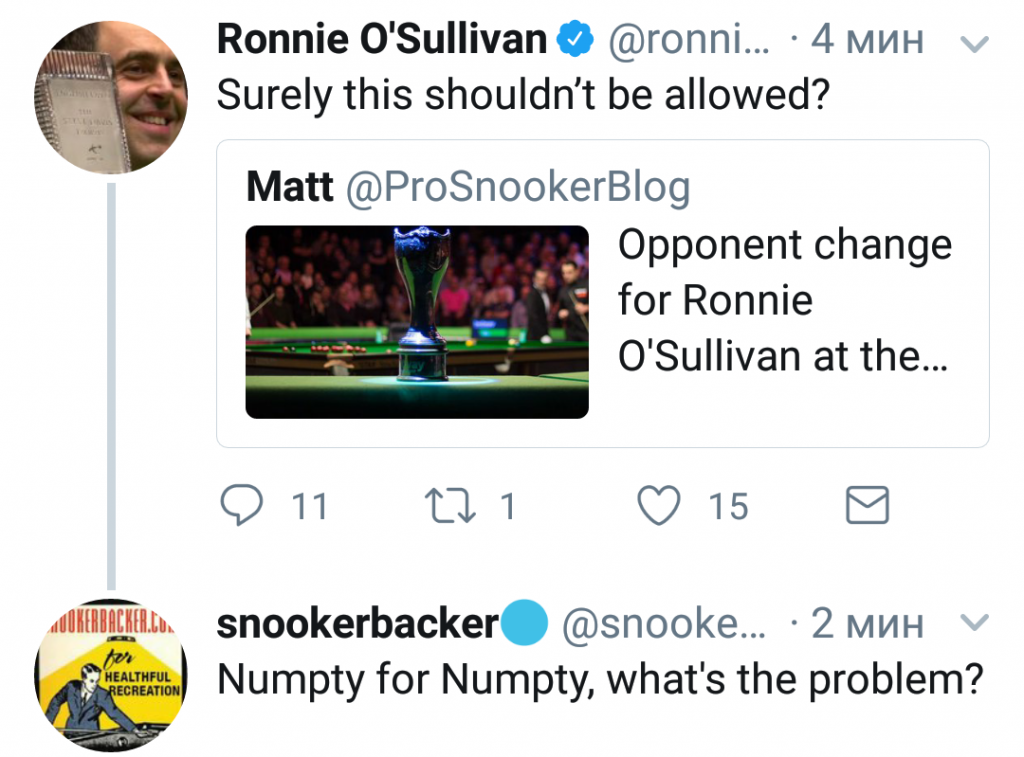Click the @ProSnookerBlog handle in quoted tweet
The image size is (1024, 757).
point(517,187)
